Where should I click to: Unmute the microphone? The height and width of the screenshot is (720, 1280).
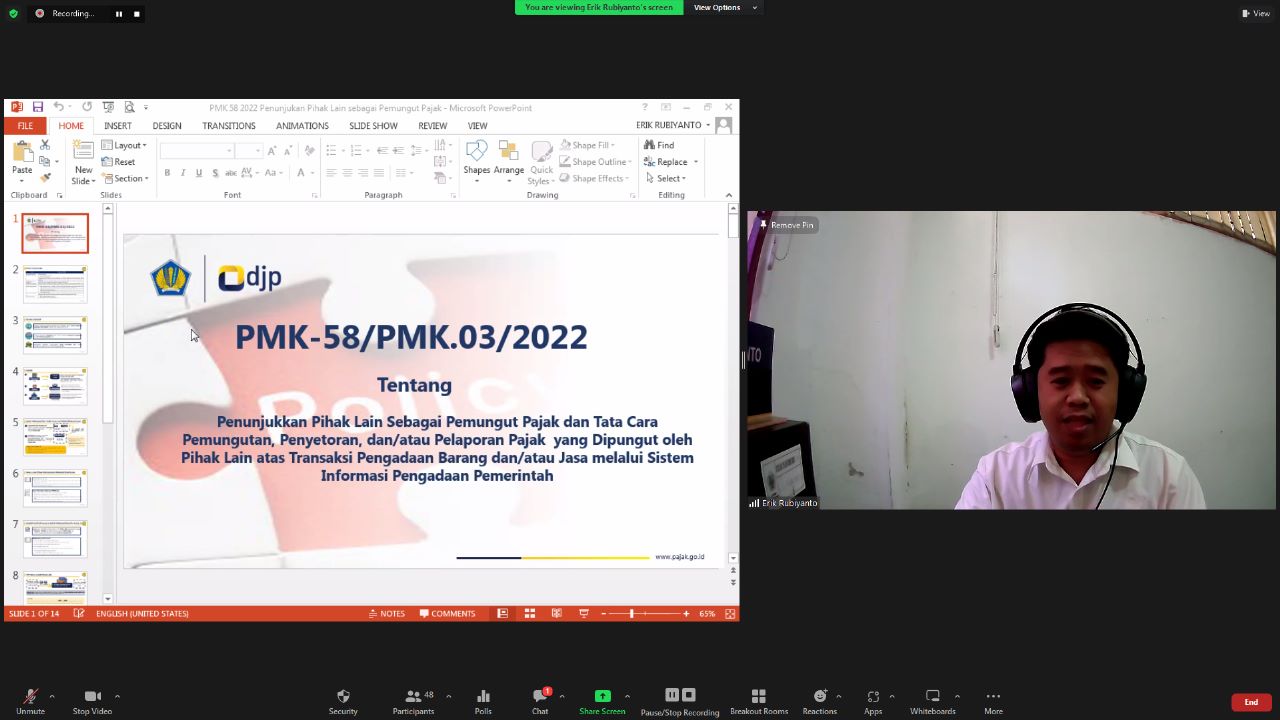[x=30, y=701]
